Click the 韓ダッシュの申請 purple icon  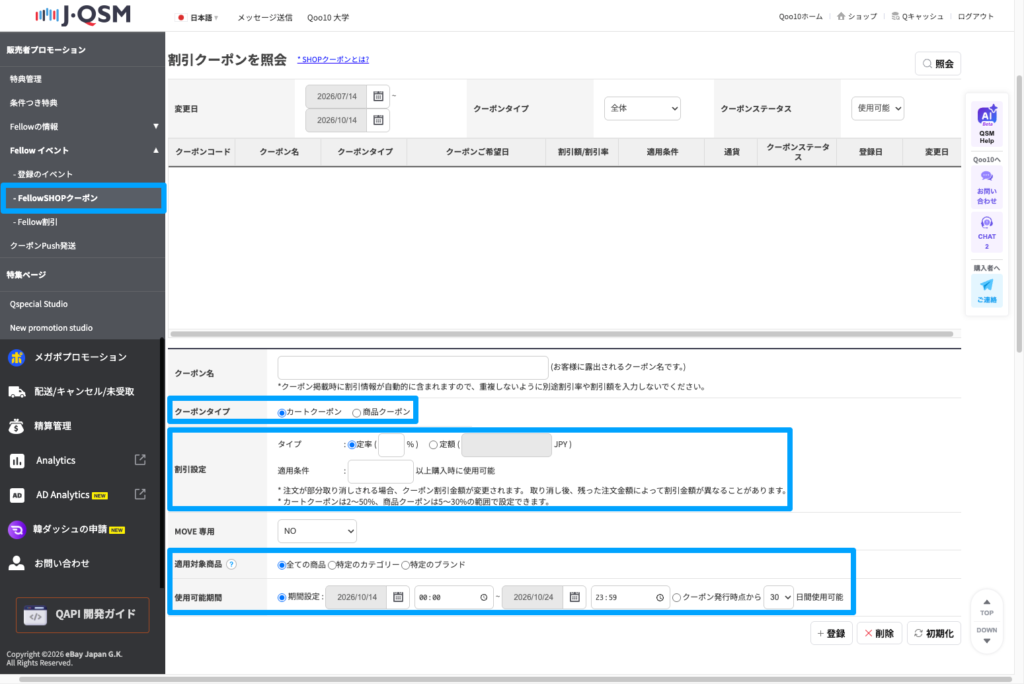tap(16, 530)
